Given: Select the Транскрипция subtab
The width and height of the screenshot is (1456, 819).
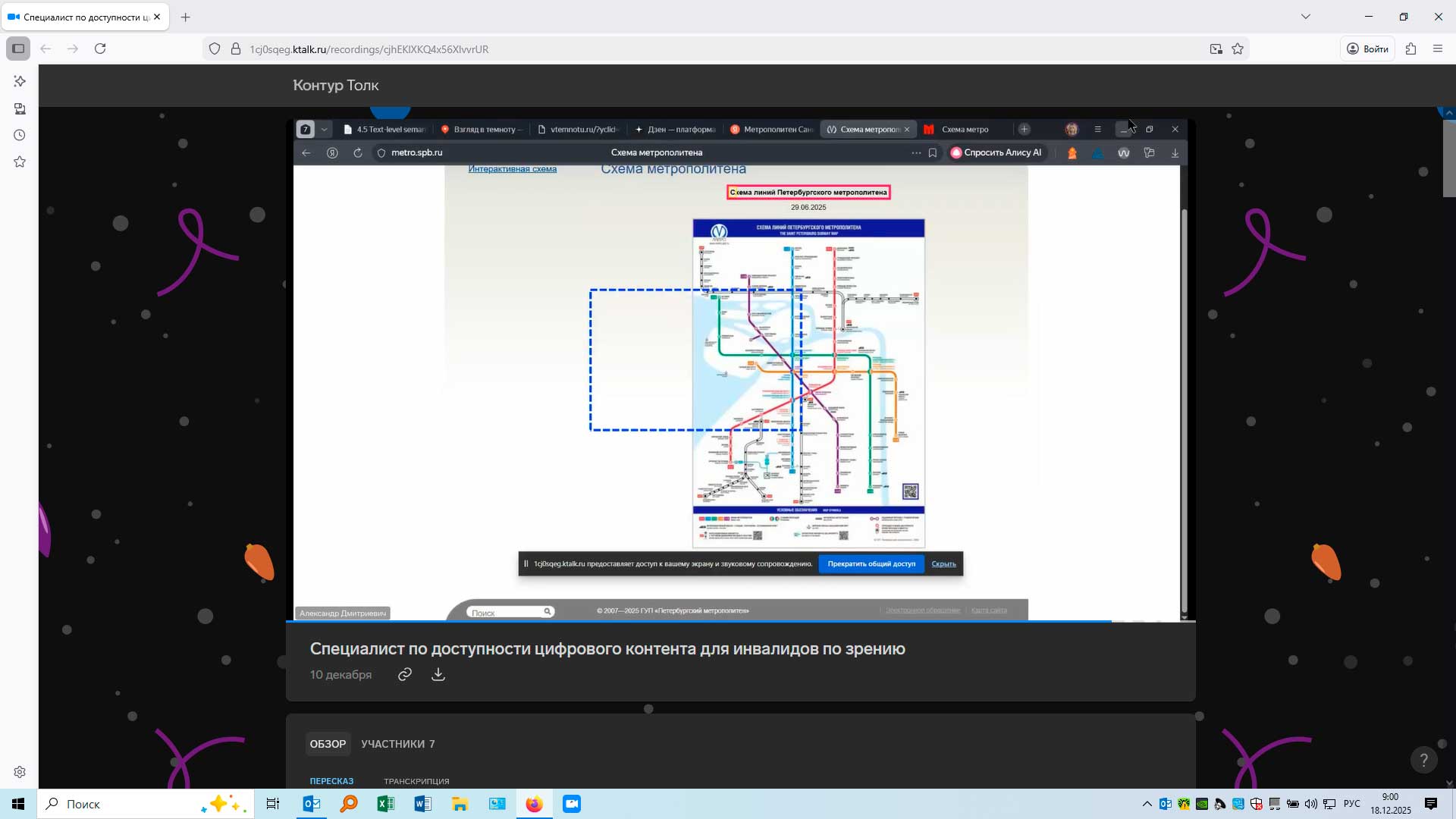Looking at the screenshot, I should (x=416, y=781).
